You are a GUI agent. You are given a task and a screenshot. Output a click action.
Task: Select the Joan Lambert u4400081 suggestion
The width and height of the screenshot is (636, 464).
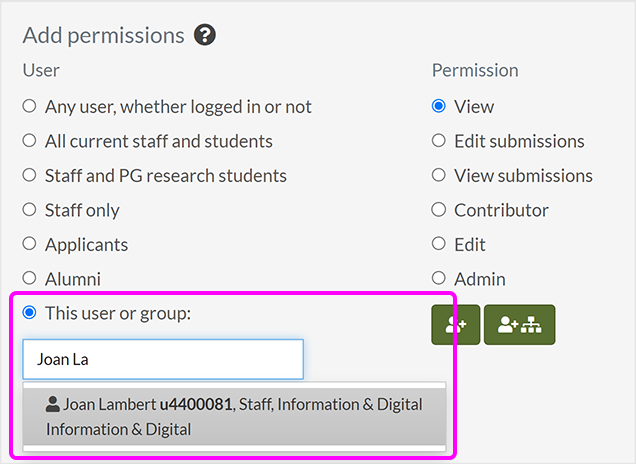point(234,416)
